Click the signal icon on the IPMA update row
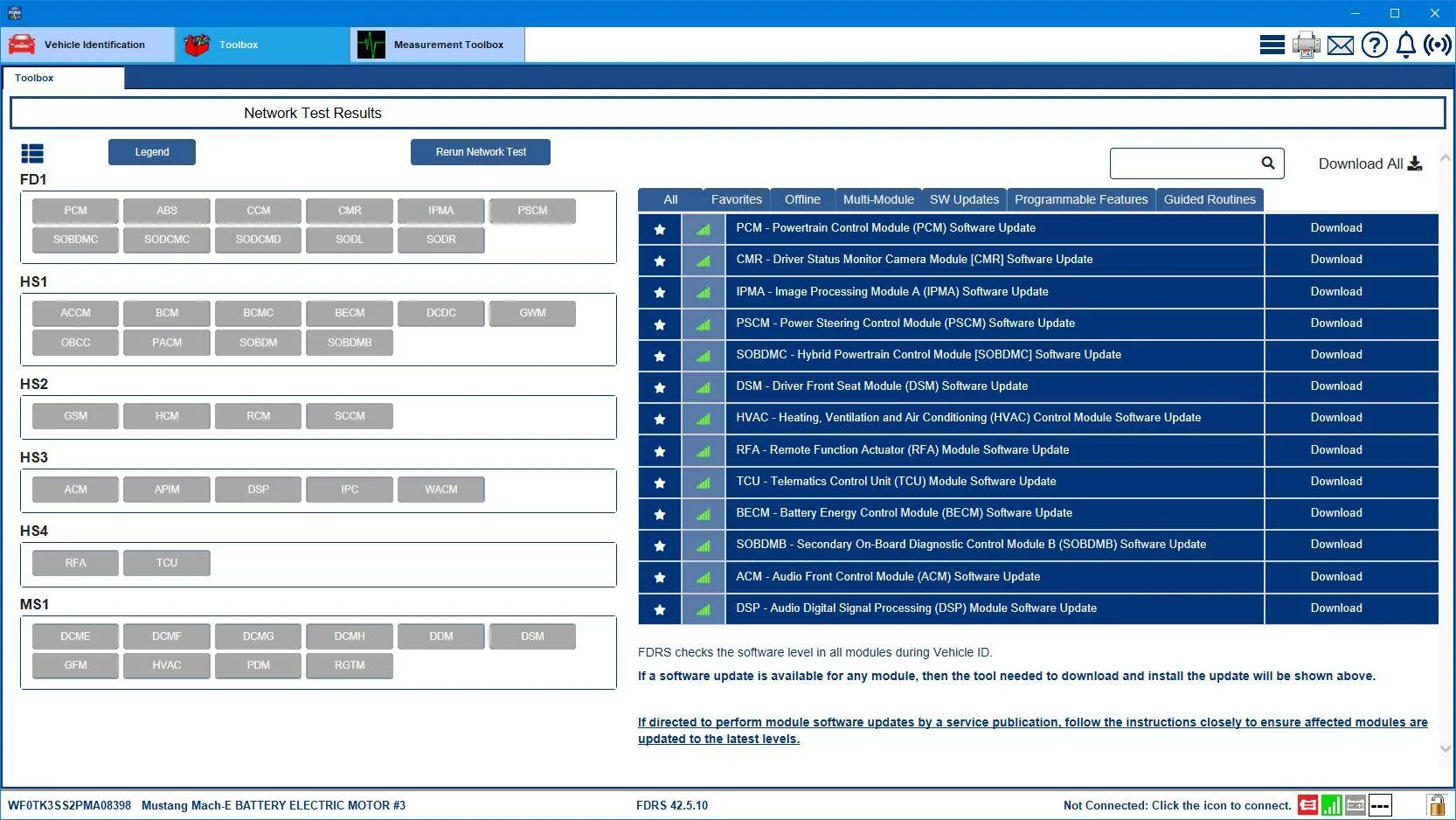 [704, 292]
